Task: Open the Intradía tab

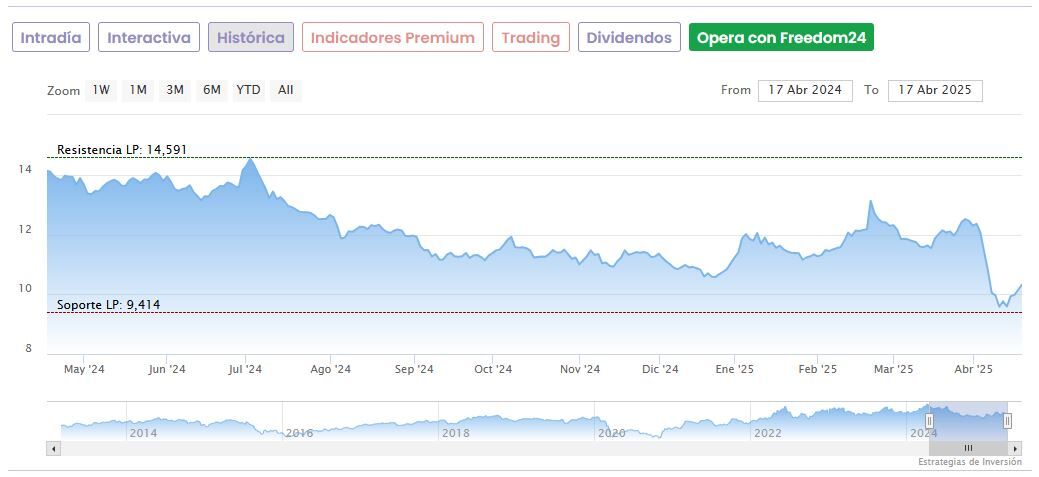Action: pyautogui.click(x=51, y=38)
